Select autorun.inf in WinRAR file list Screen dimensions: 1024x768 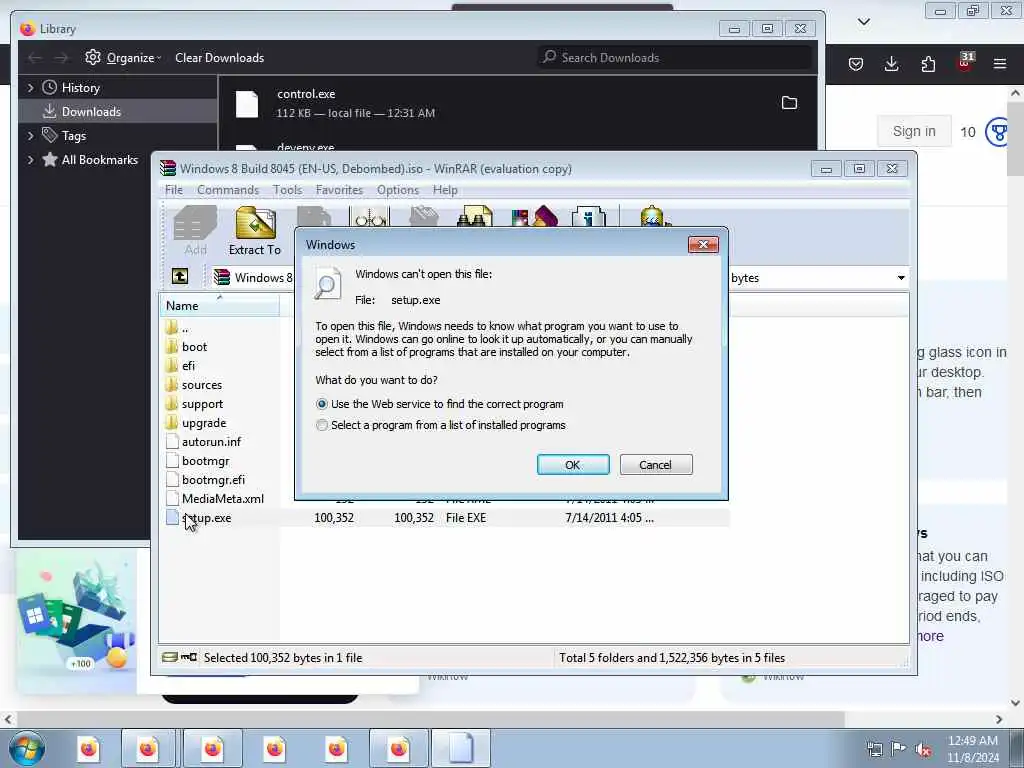[x=211, y=441]
